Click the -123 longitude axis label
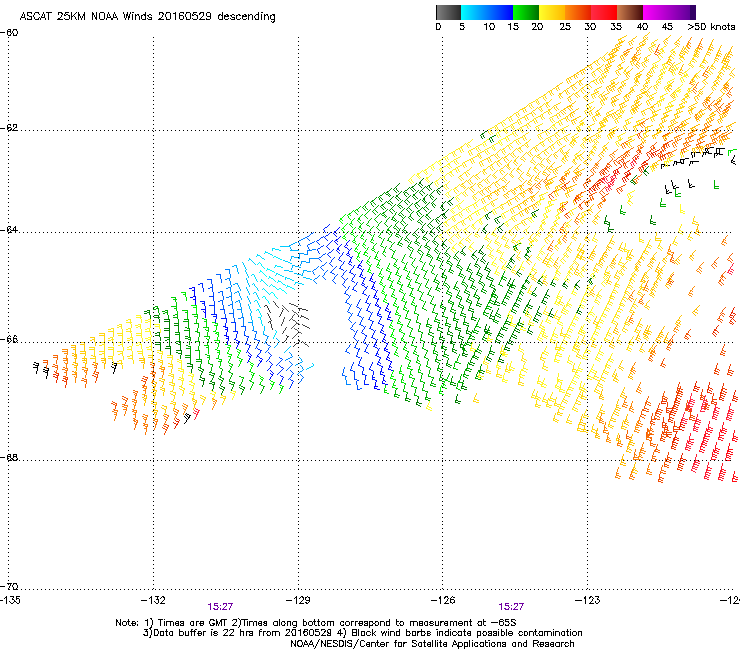 587,600
